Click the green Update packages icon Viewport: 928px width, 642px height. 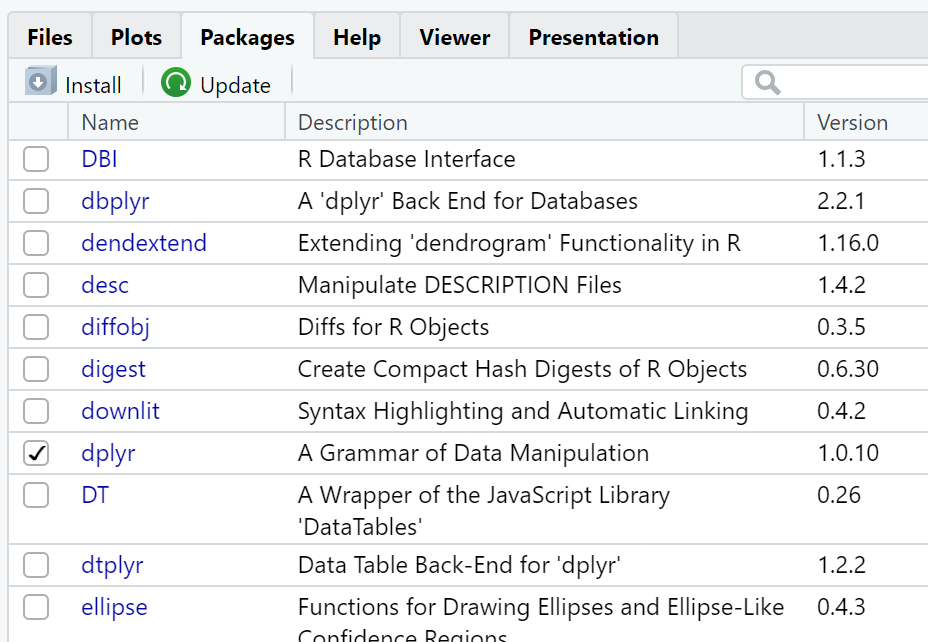176,83
